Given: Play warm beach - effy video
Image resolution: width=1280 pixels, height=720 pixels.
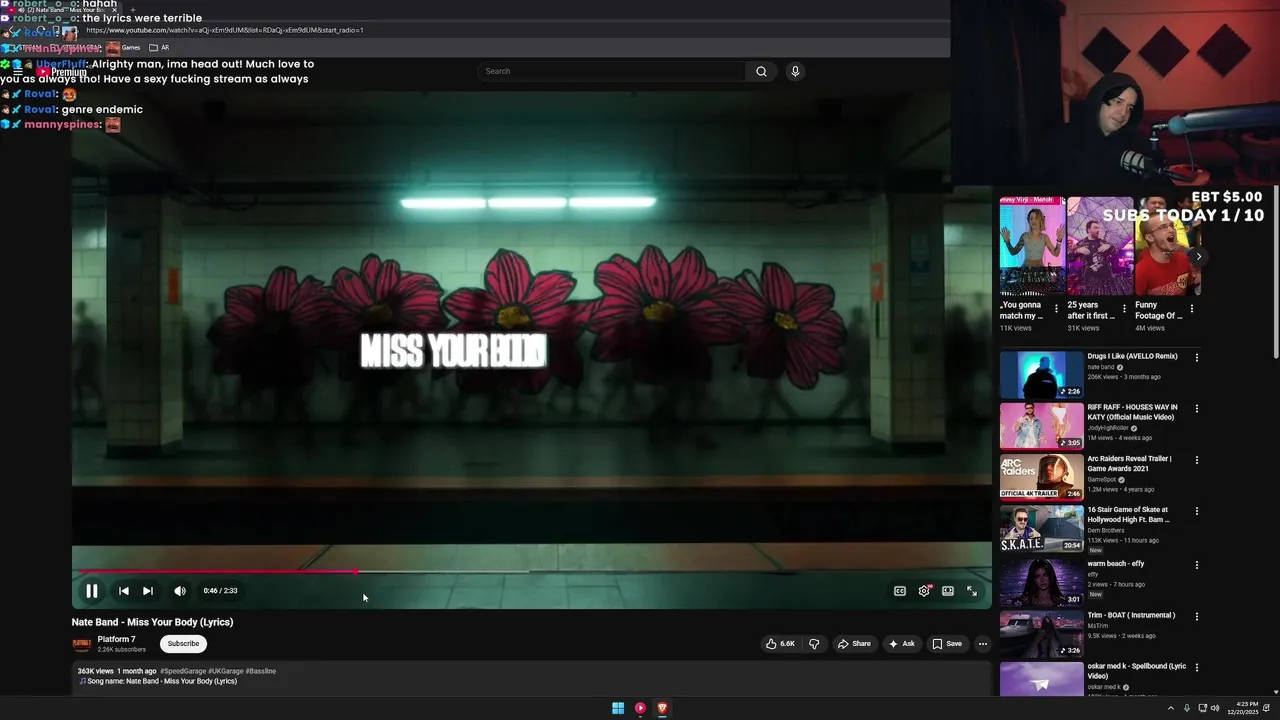Looking at the screenshot, I should 1041,582.
